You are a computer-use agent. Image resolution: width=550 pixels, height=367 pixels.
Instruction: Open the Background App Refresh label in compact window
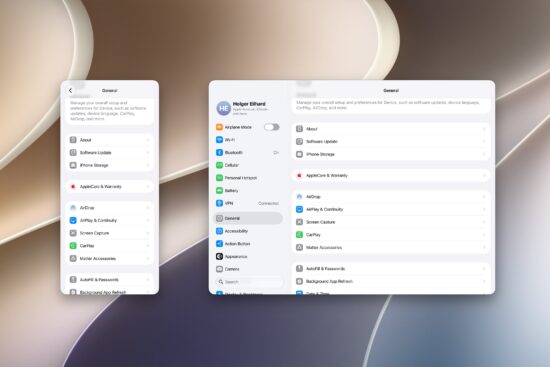[x=103, y=292]
